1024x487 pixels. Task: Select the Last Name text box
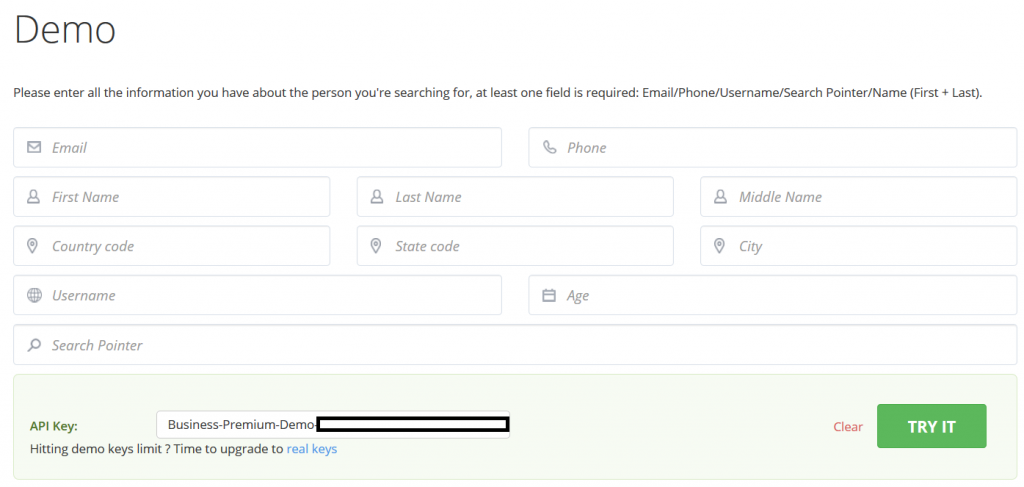tap(515, 197)
